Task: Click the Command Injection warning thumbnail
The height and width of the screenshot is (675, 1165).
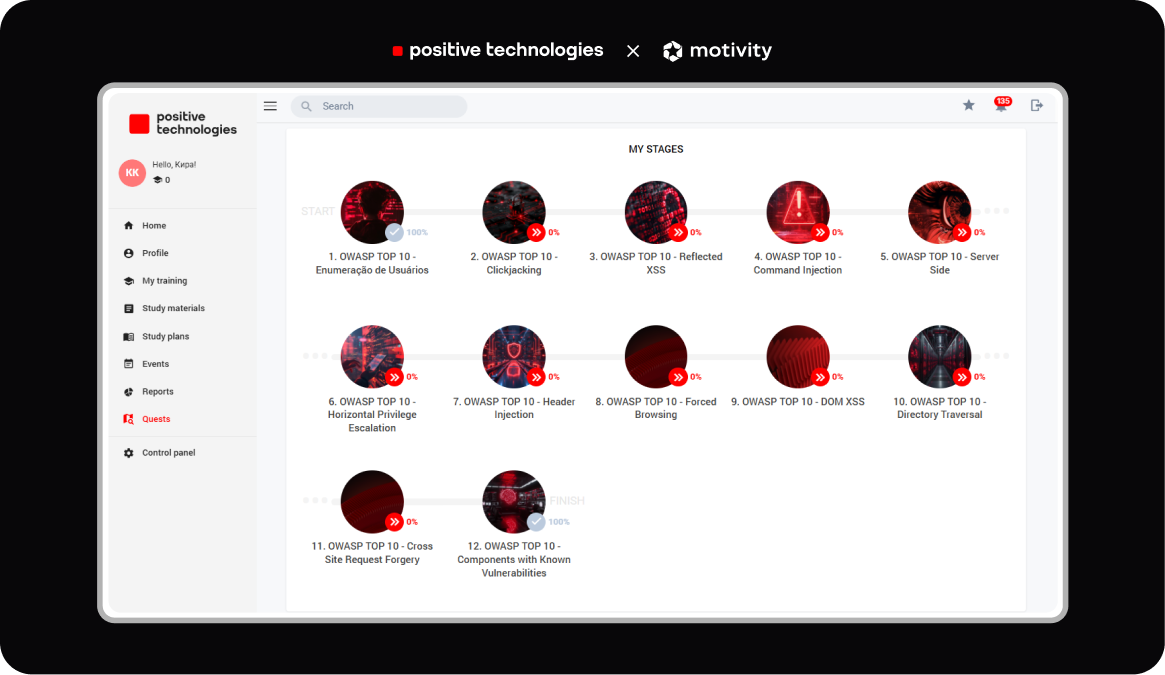Action: click(x=797, y=211)
